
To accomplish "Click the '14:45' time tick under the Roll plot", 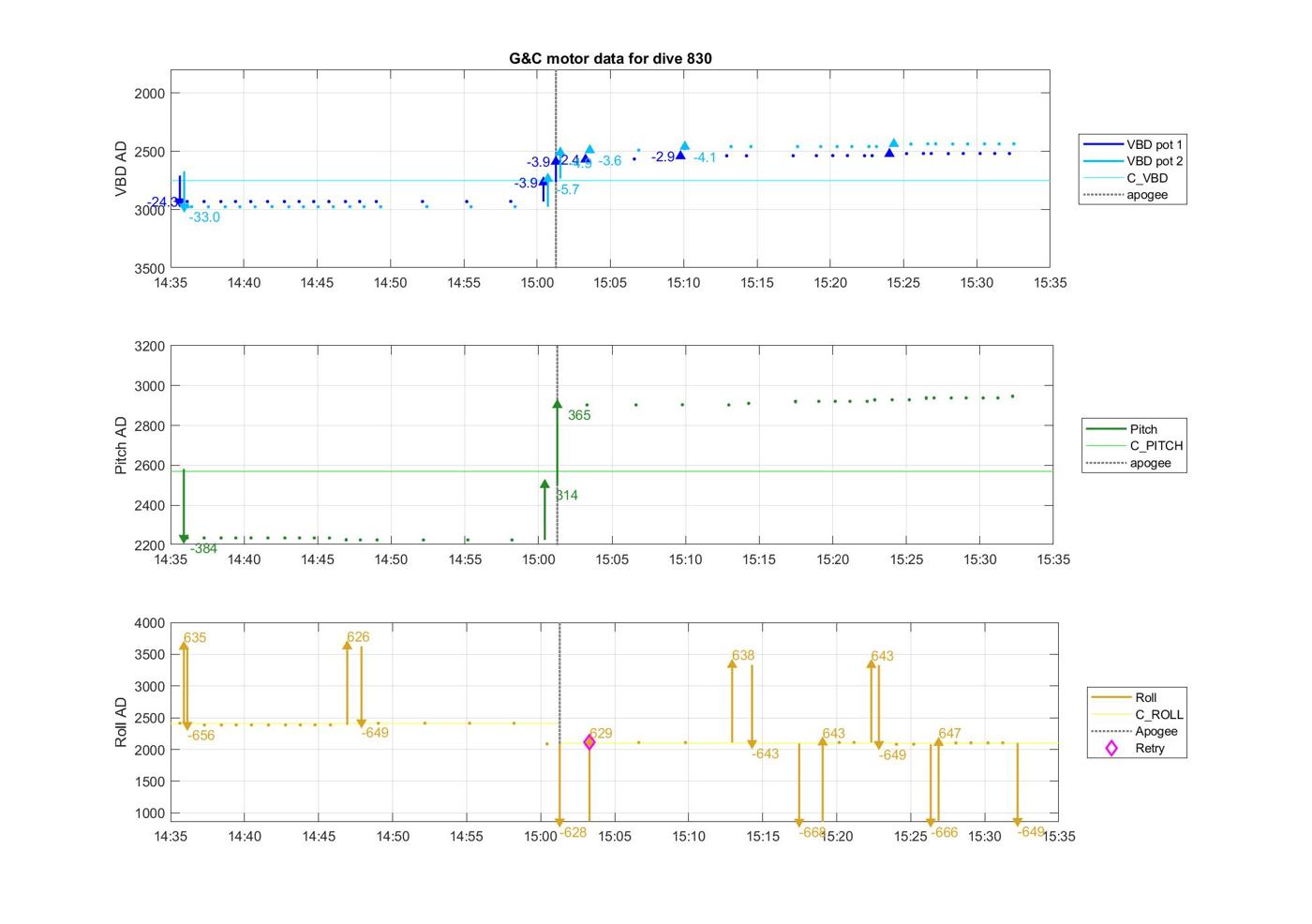I will pos(319,836).
